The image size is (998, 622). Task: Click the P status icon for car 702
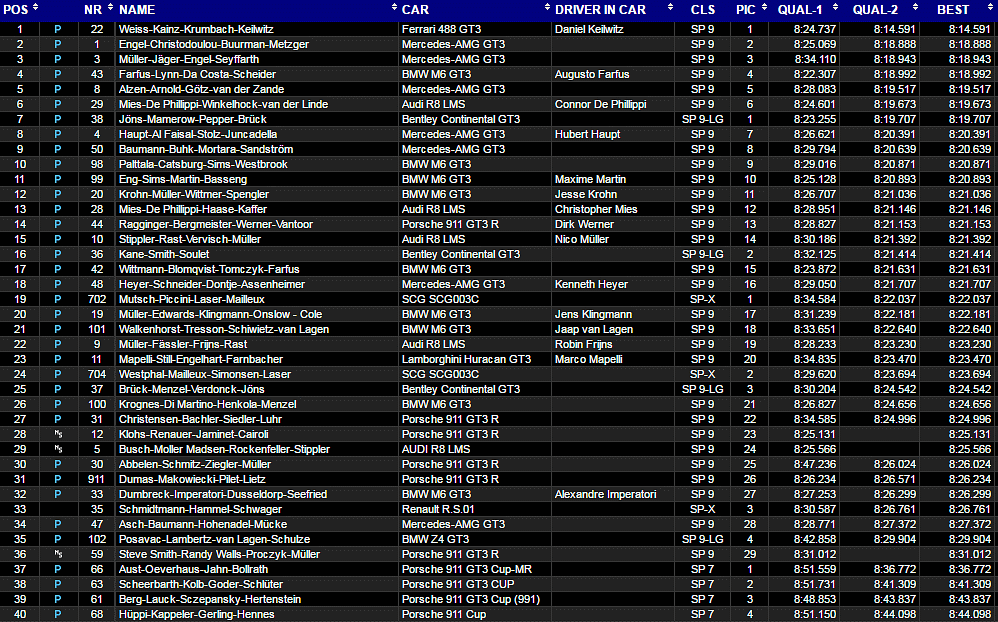58,299
